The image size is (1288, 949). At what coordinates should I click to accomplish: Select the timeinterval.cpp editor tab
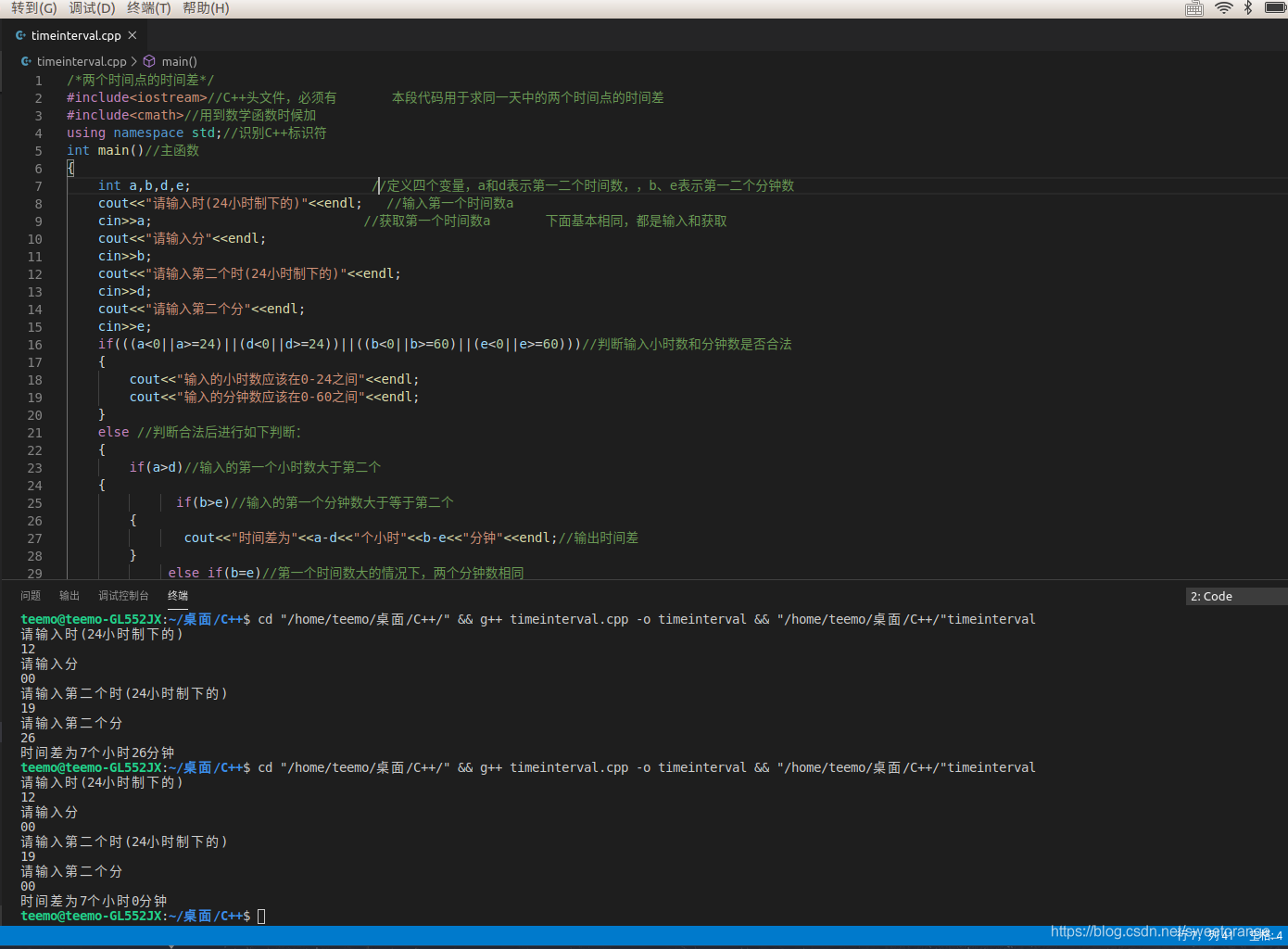click(x=76, y=35)
